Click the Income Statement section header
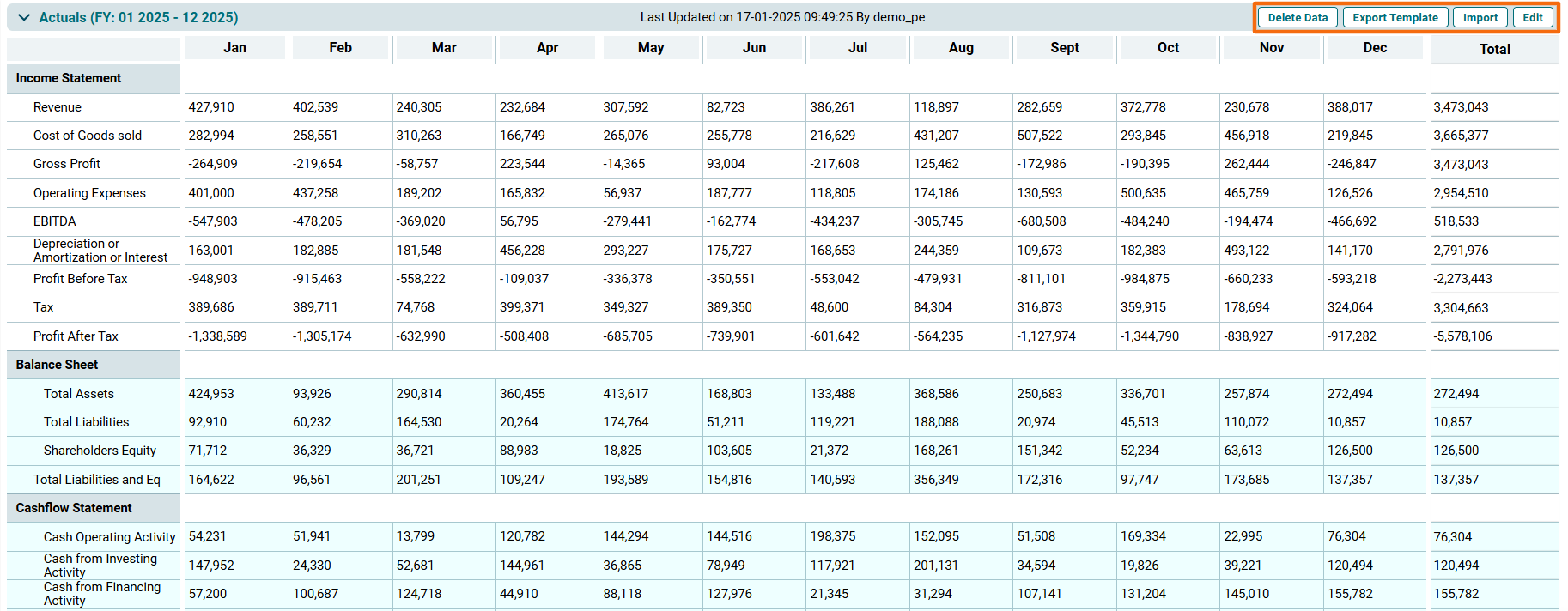Image resolution: width=1568 pixels, height=611 pixels. [69, 78]
